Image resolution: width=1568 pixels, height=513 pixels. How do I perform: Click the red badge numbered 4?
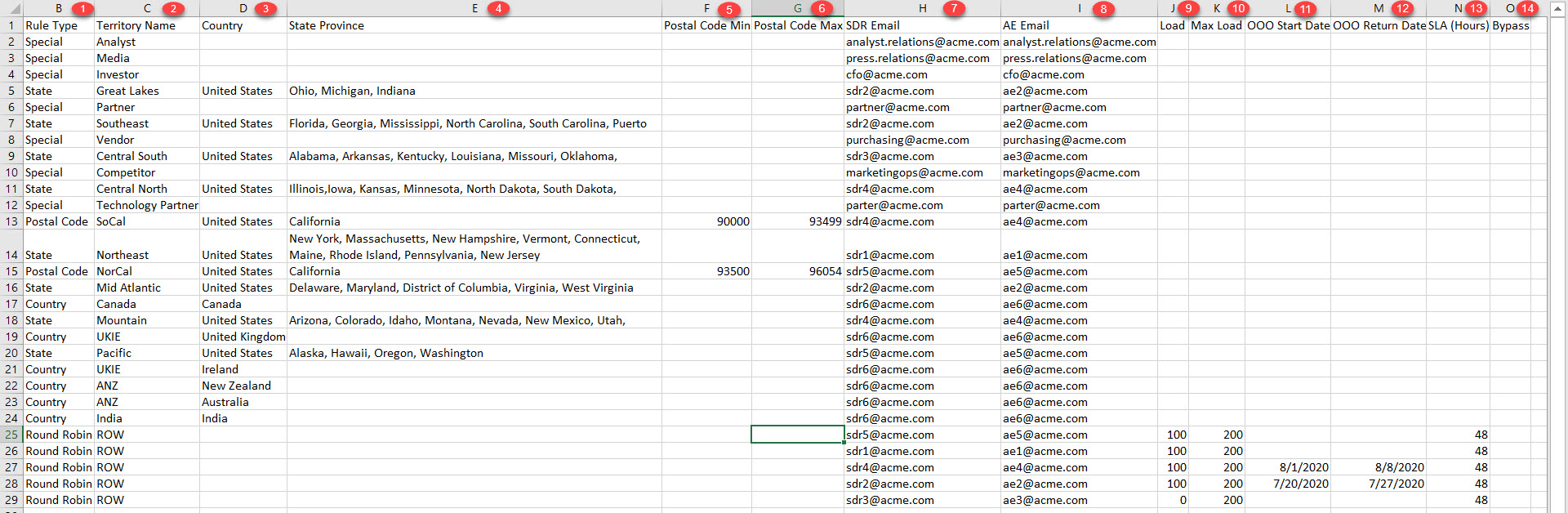point(498,9)
